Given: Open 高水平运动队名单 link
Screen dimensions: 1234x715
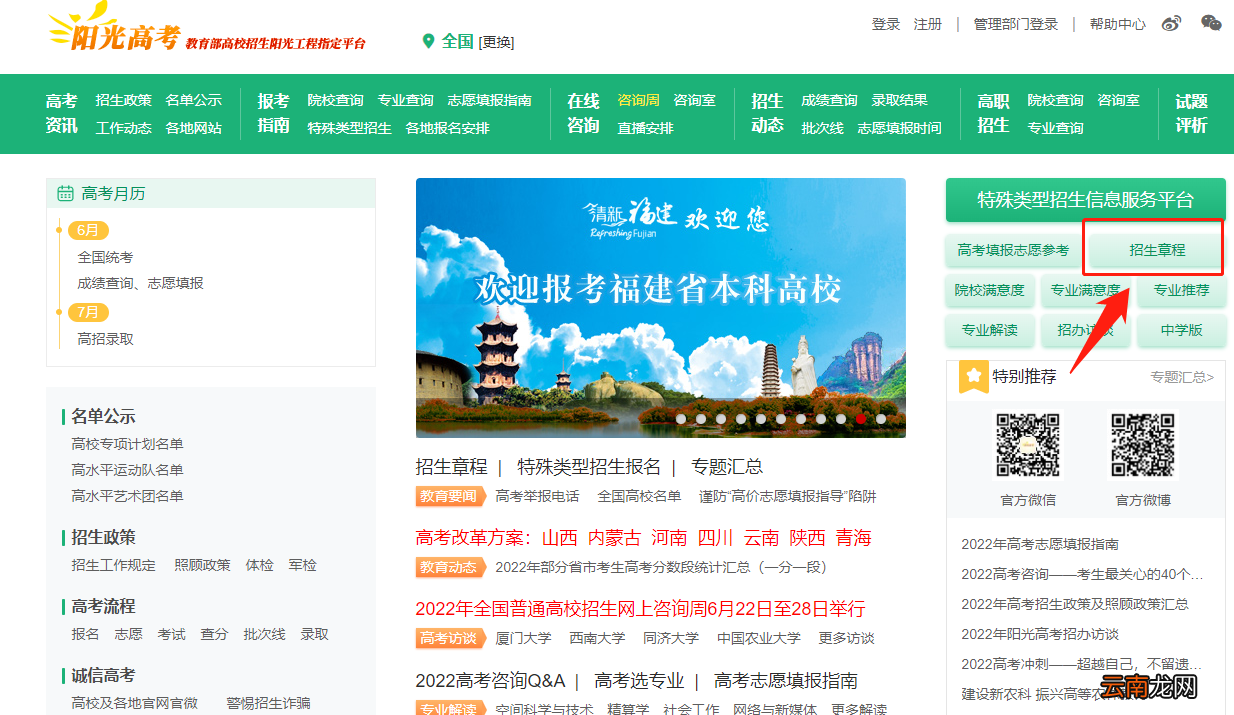Looking at the screenshot, I should click(x=127, y=470).
